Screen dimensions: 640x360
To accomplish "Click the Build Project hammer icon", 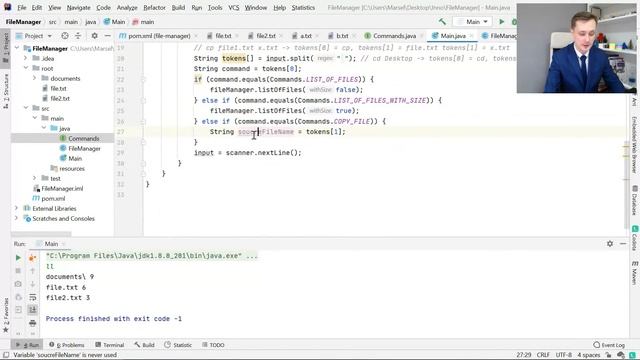I will (x=442, y=22).
